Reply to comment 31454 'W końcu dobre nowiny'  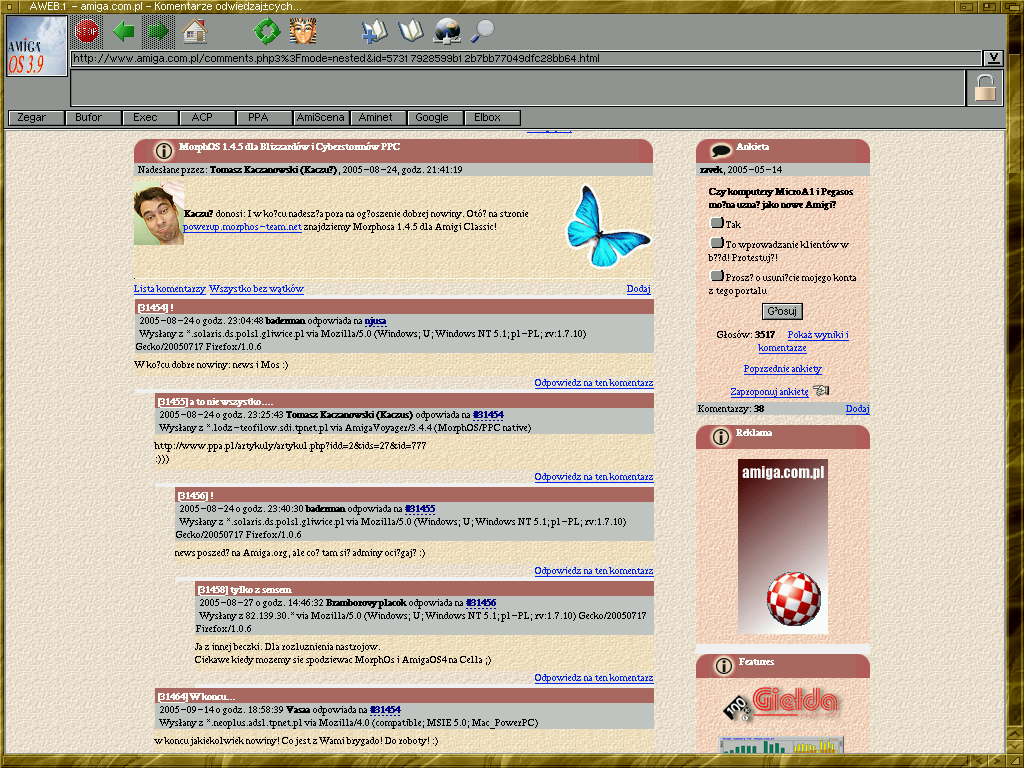pos(594,383)
